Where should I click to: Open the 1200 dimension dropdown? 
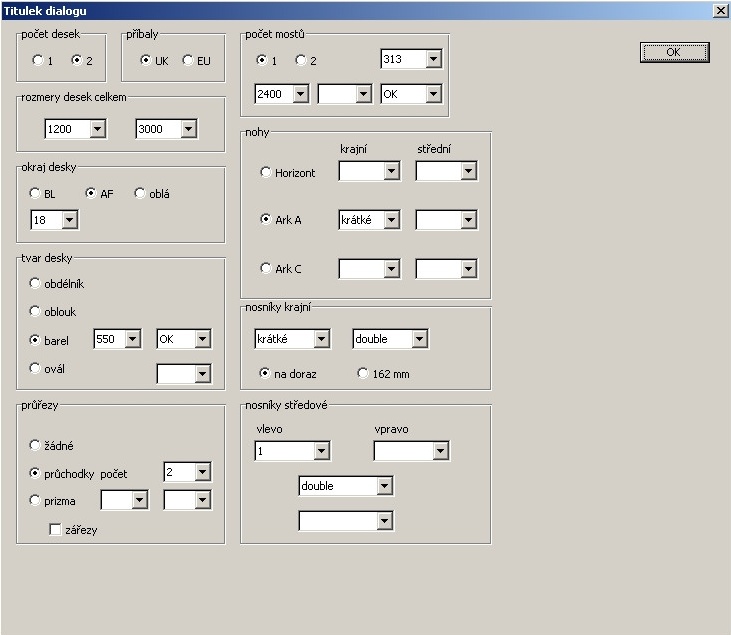tap(97, 129)
